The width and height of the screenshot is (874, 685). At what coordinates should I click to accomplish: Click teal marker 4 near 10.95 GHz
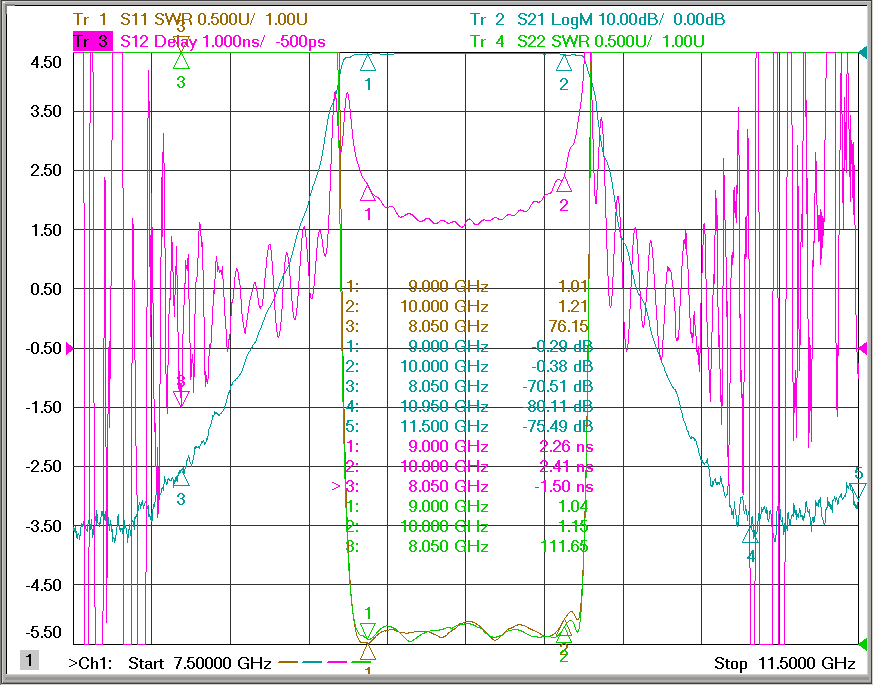(x=750, y=536)
